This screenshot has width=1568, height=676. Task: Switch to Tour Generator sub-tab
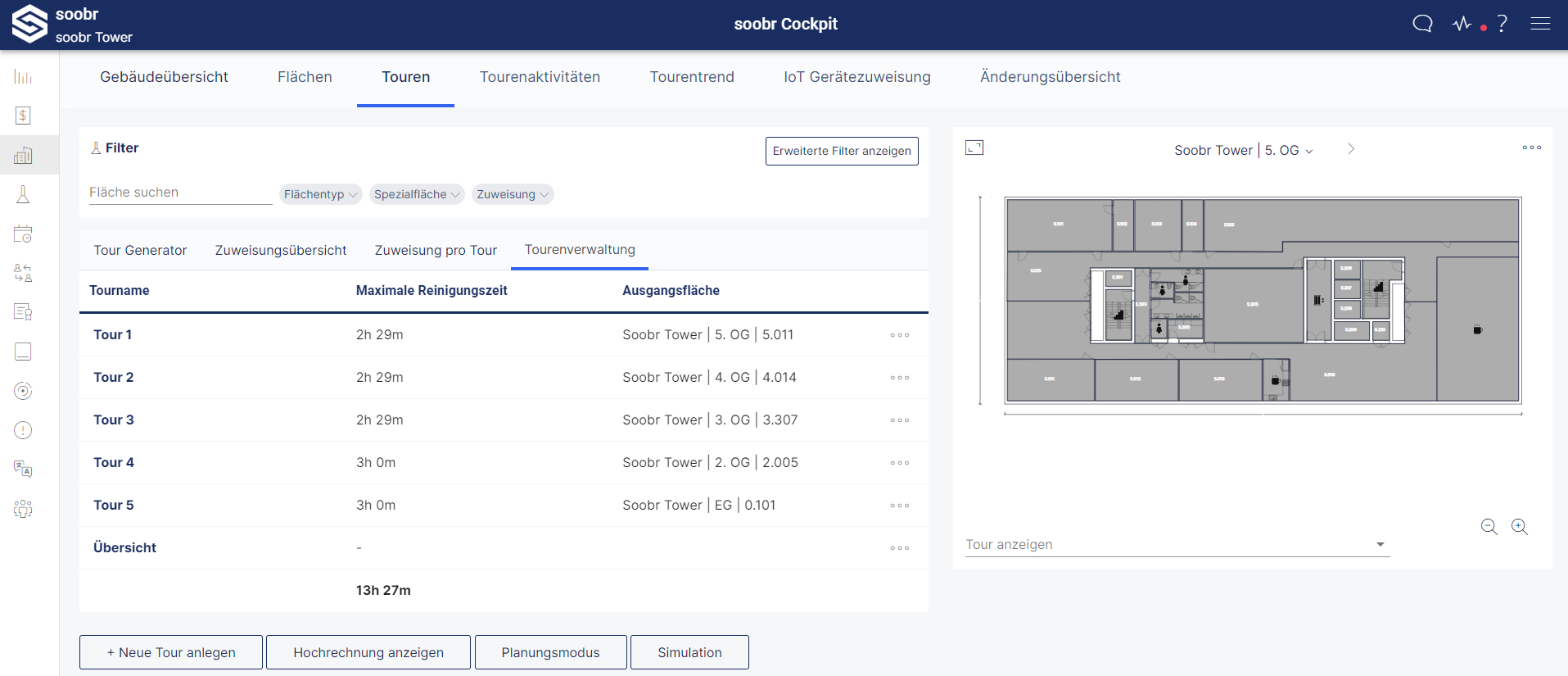(140, 250)
